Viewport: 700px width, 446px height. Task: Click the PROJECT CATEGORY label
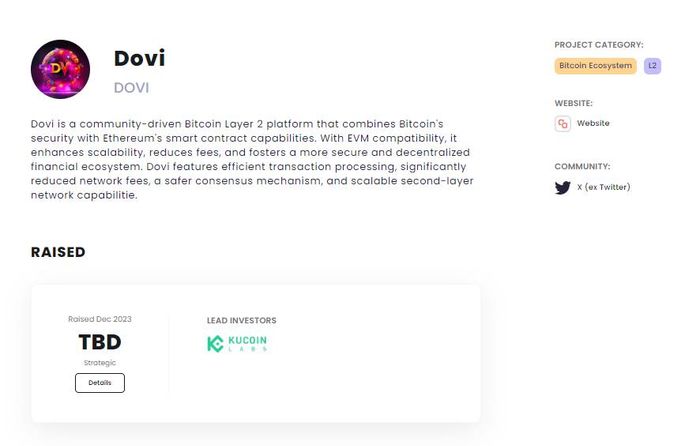(x=599, y=45)
